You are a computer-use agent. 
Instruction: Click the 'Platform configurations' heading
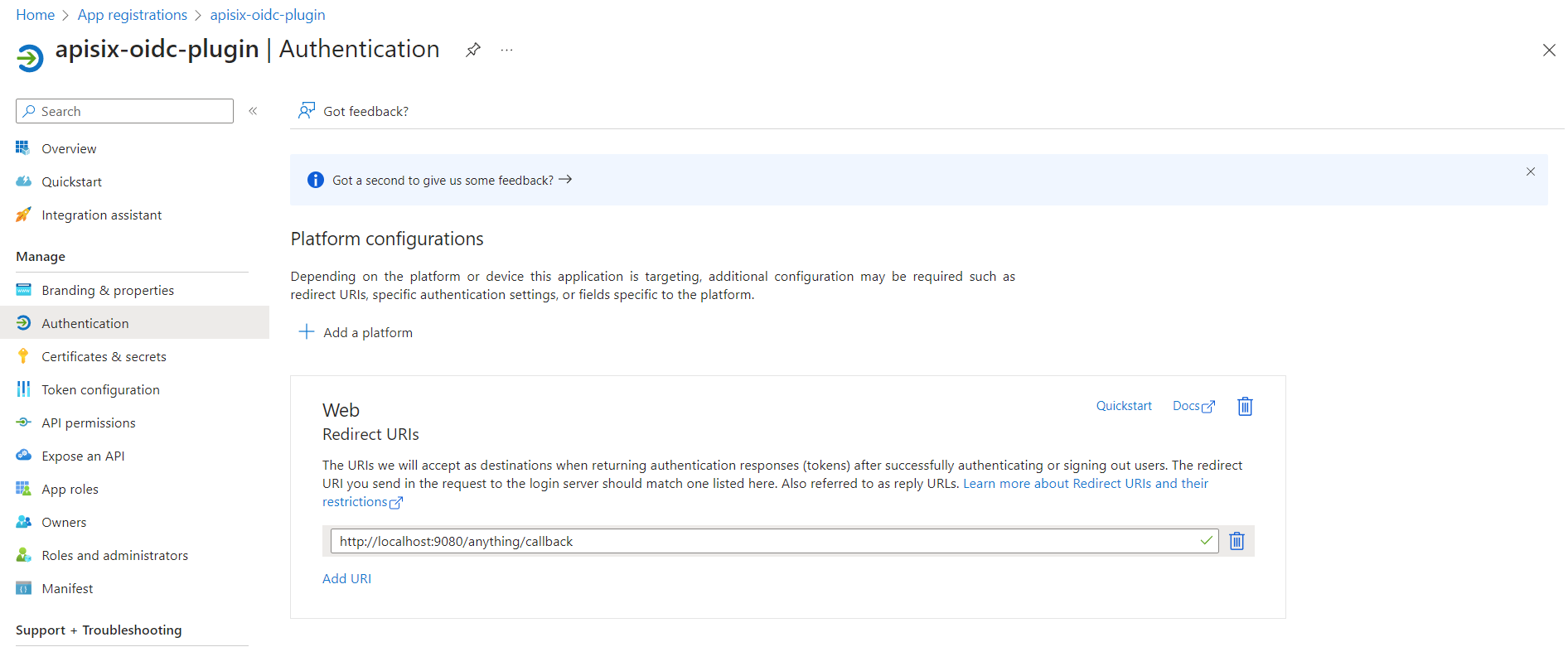click(387, 239)
